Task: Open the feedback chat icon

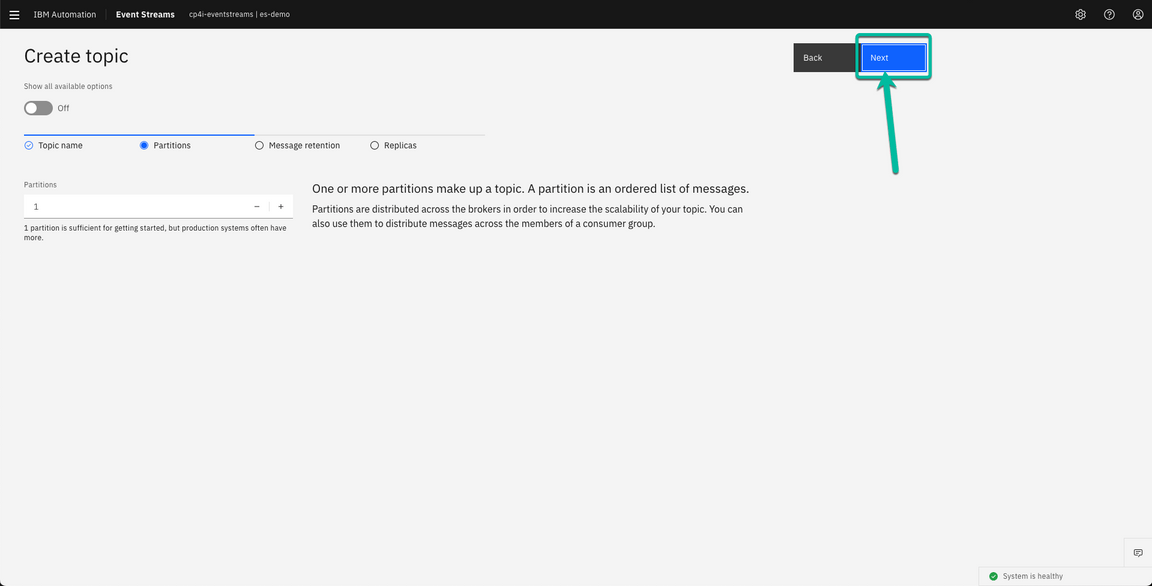Action: (x=1137, y=552)
